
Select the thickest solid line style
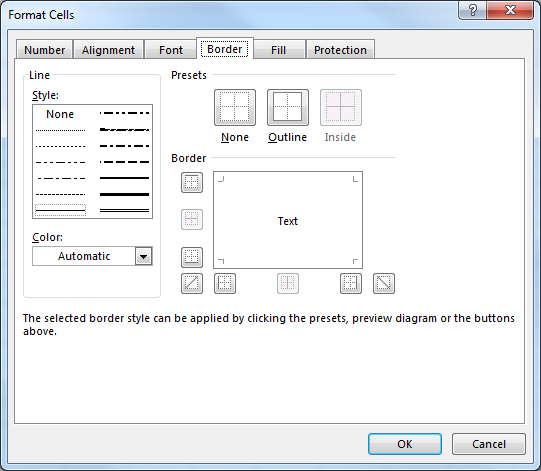pyautogui.click(x=124, y=194)
